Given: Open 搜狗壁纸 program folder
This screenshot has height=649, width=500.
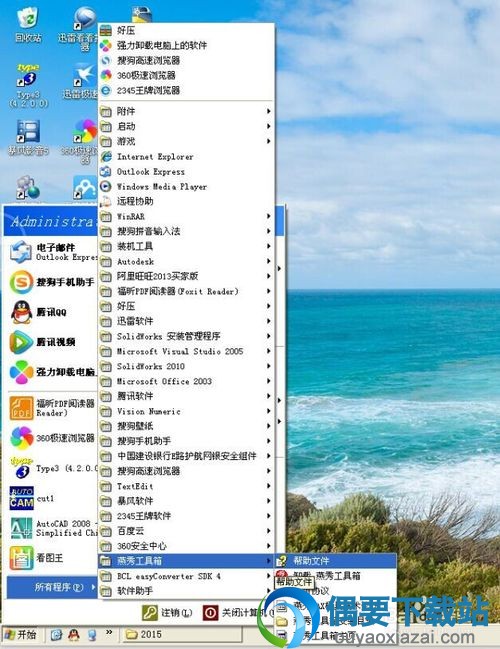Looking at the screenshot, I should pos(186,426).
